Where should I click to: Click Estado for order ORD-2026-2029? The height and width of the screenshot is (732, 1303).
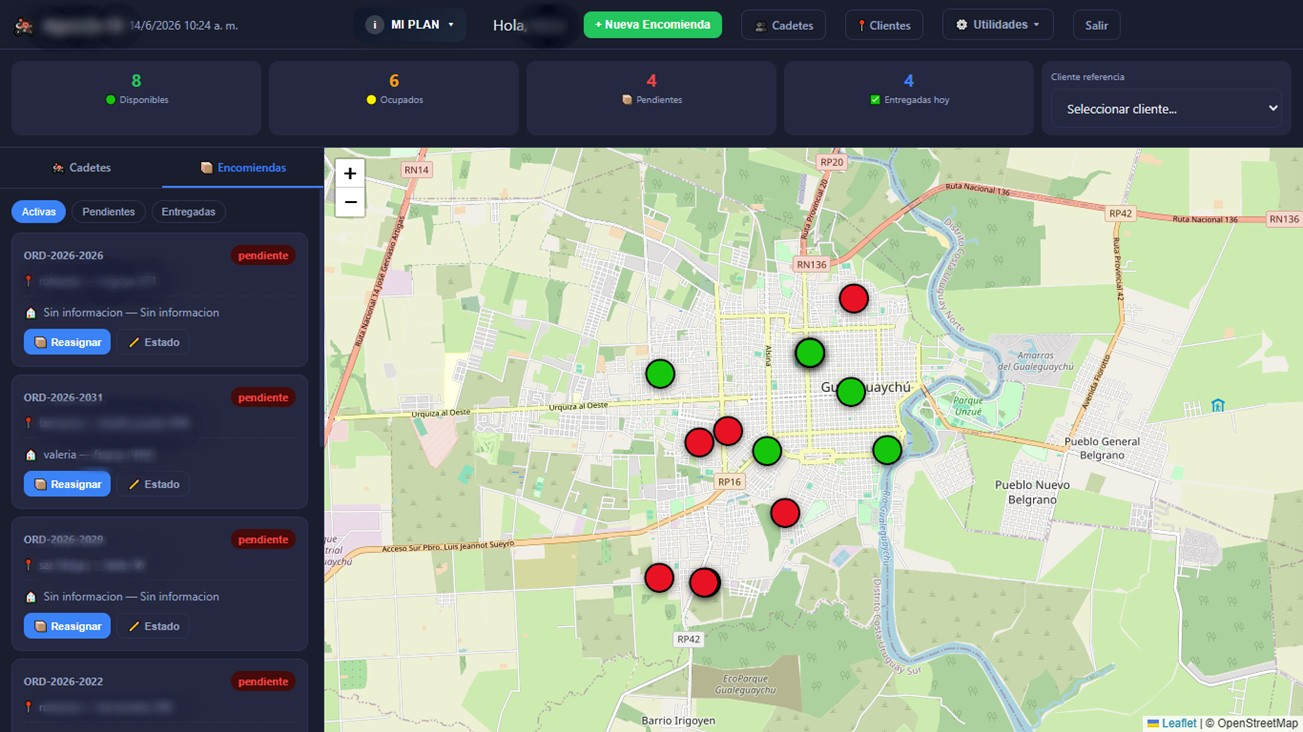coord(153,626)
